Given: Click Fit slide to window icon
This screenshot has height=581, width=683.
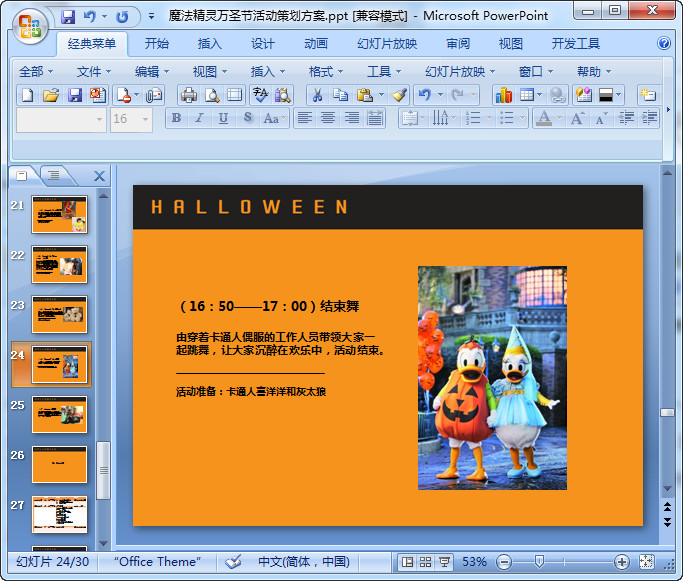Looking at the screenshot, I should coord(646,562).
